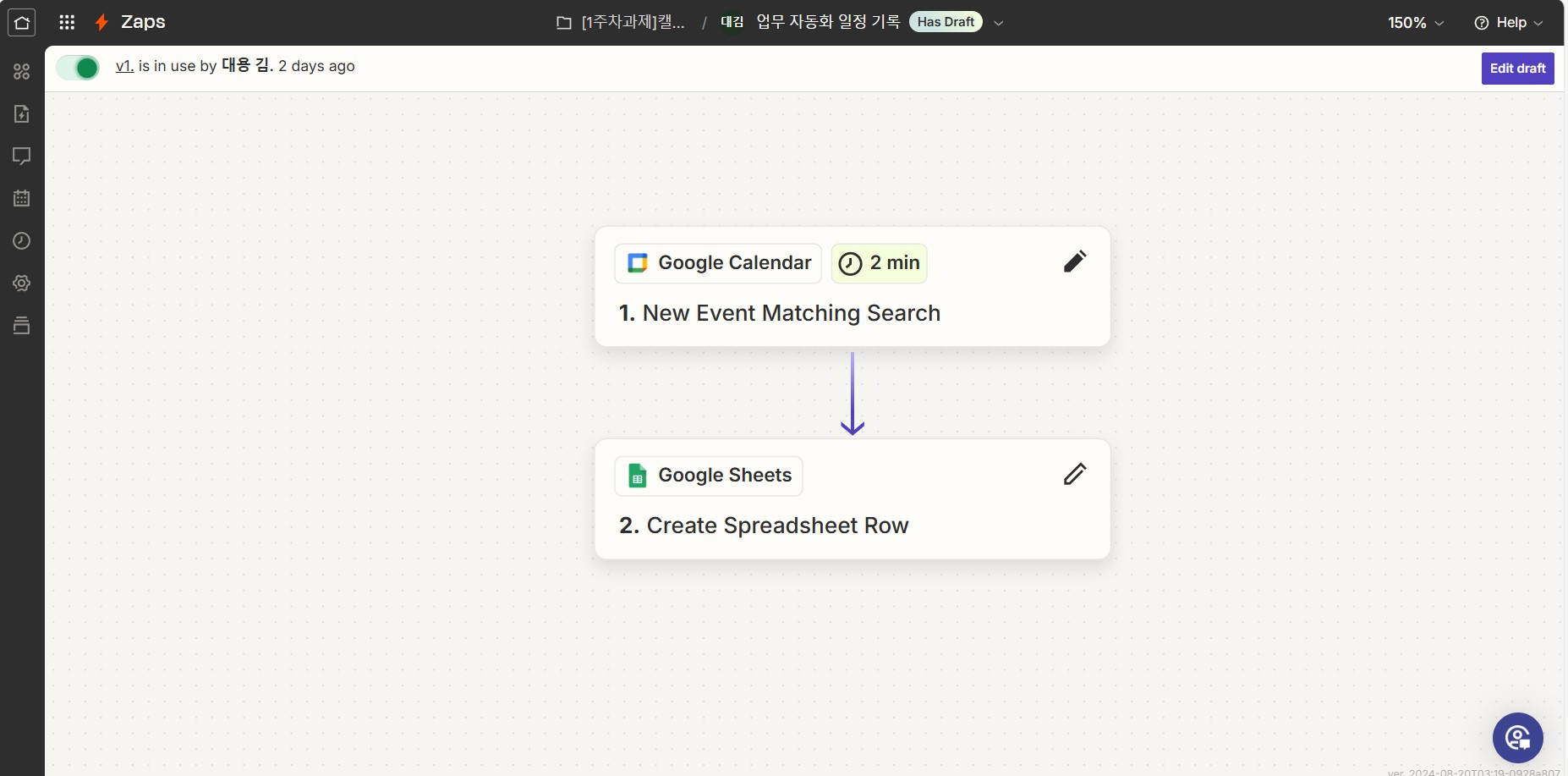Open the comments icon in sidebar
The height and width of the screenshot is (776, 1568).
click(22, 157)
